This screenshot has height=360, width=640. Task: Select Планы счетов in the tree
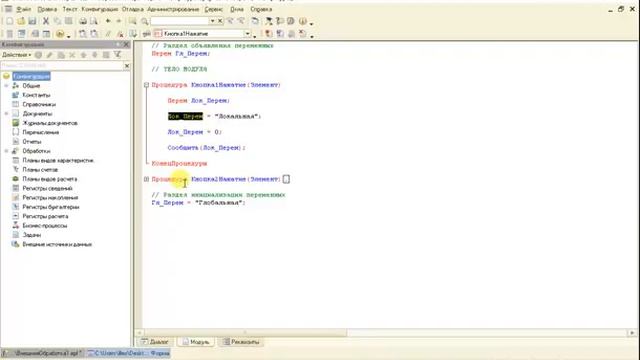click(x=40, y=170)
